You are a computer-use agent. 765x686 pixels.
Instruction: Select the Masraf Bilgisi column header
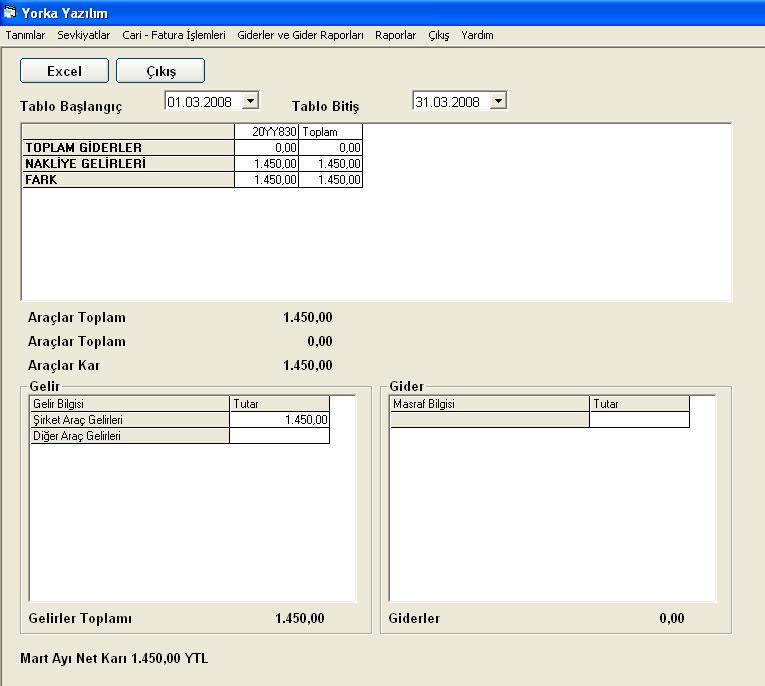point(490,404)
